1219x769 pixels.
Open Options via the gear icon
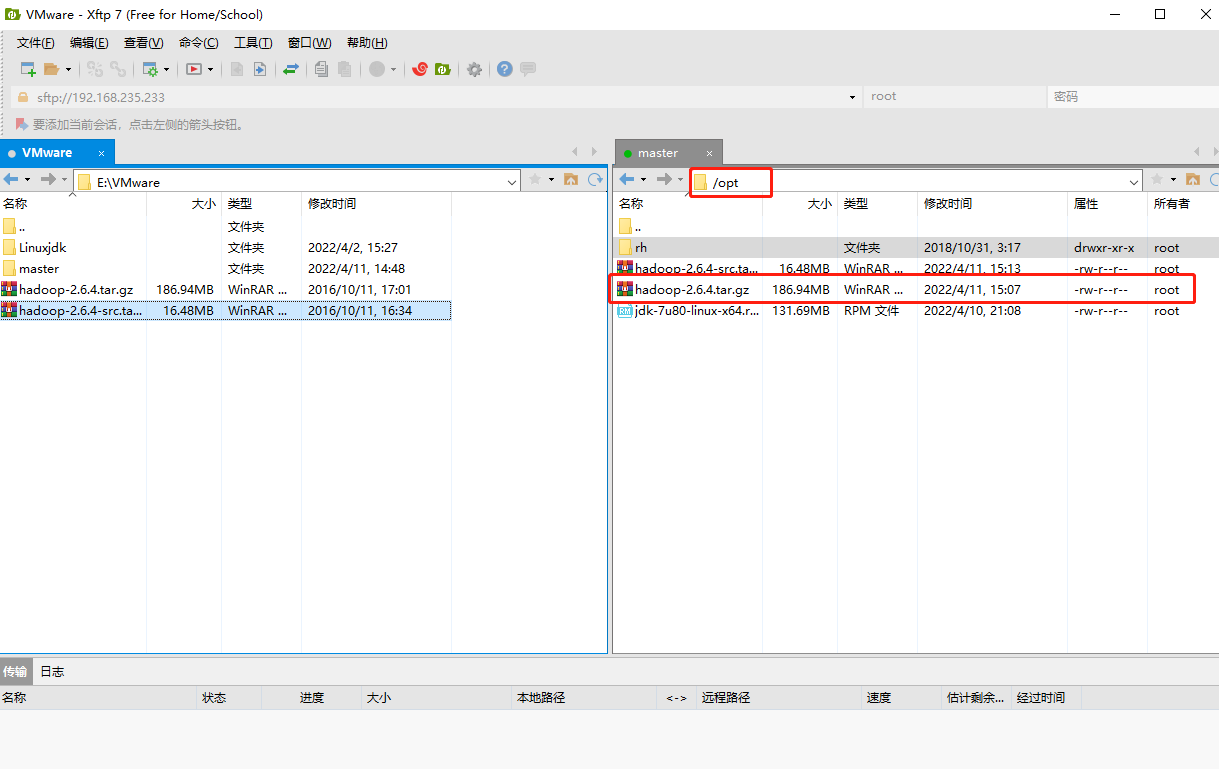click(x=475, y=69)
